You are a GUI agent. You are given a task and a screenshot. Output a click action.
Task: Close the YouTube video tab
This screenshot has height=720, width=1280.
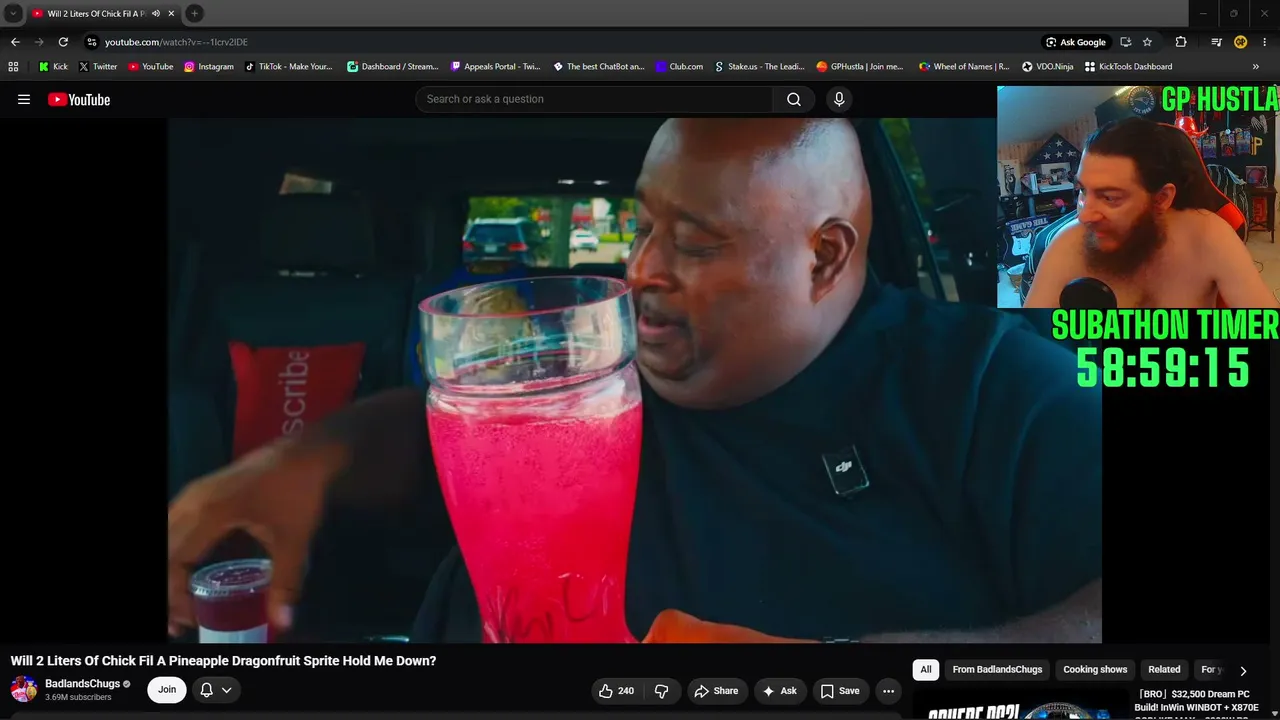[171, 13]
